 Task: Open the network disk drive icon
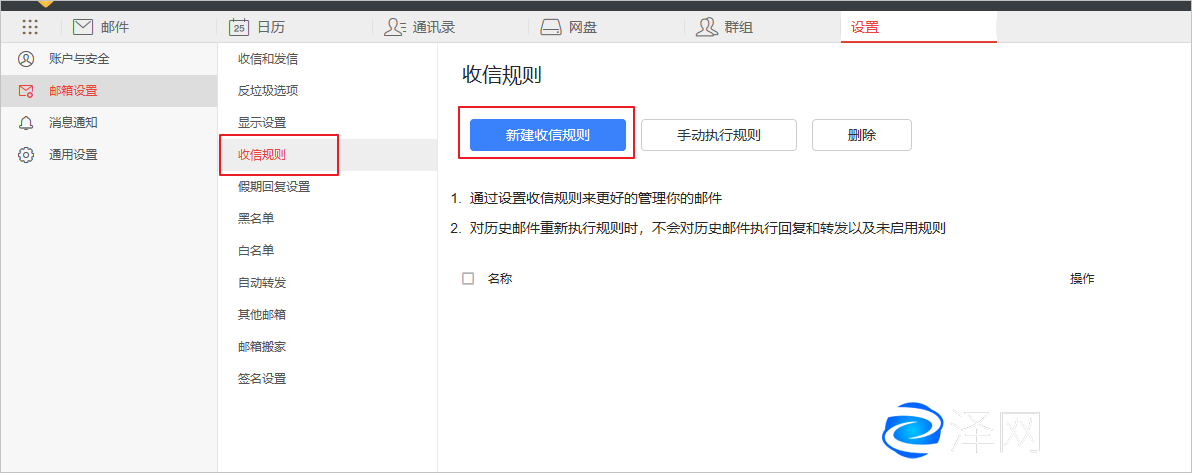[x=551, y=27]
